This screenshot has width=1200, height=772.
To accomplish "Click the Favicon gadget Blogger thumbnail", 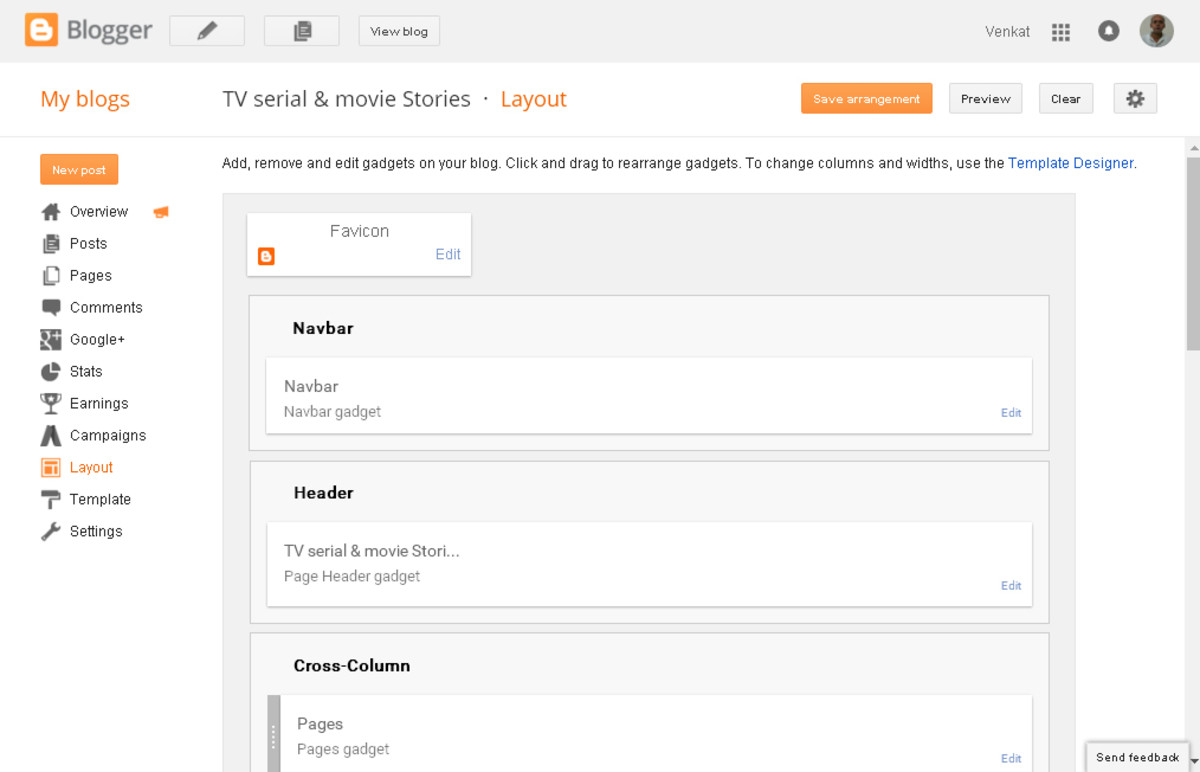I will (266, 256).
